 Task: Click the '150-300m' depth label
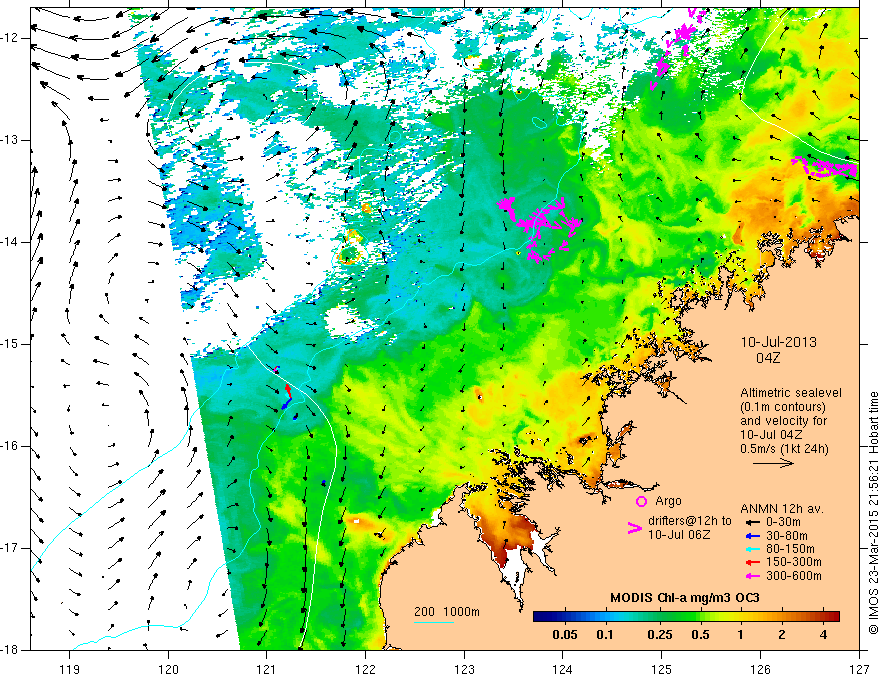point(794,563)
